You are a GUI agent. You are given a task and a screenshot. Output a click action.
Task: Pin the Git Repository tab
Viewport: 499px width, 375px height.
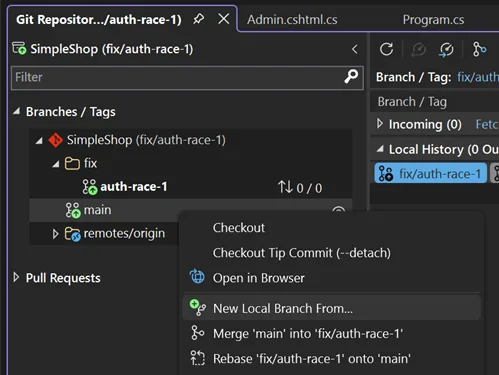click(x=198, y=19)
